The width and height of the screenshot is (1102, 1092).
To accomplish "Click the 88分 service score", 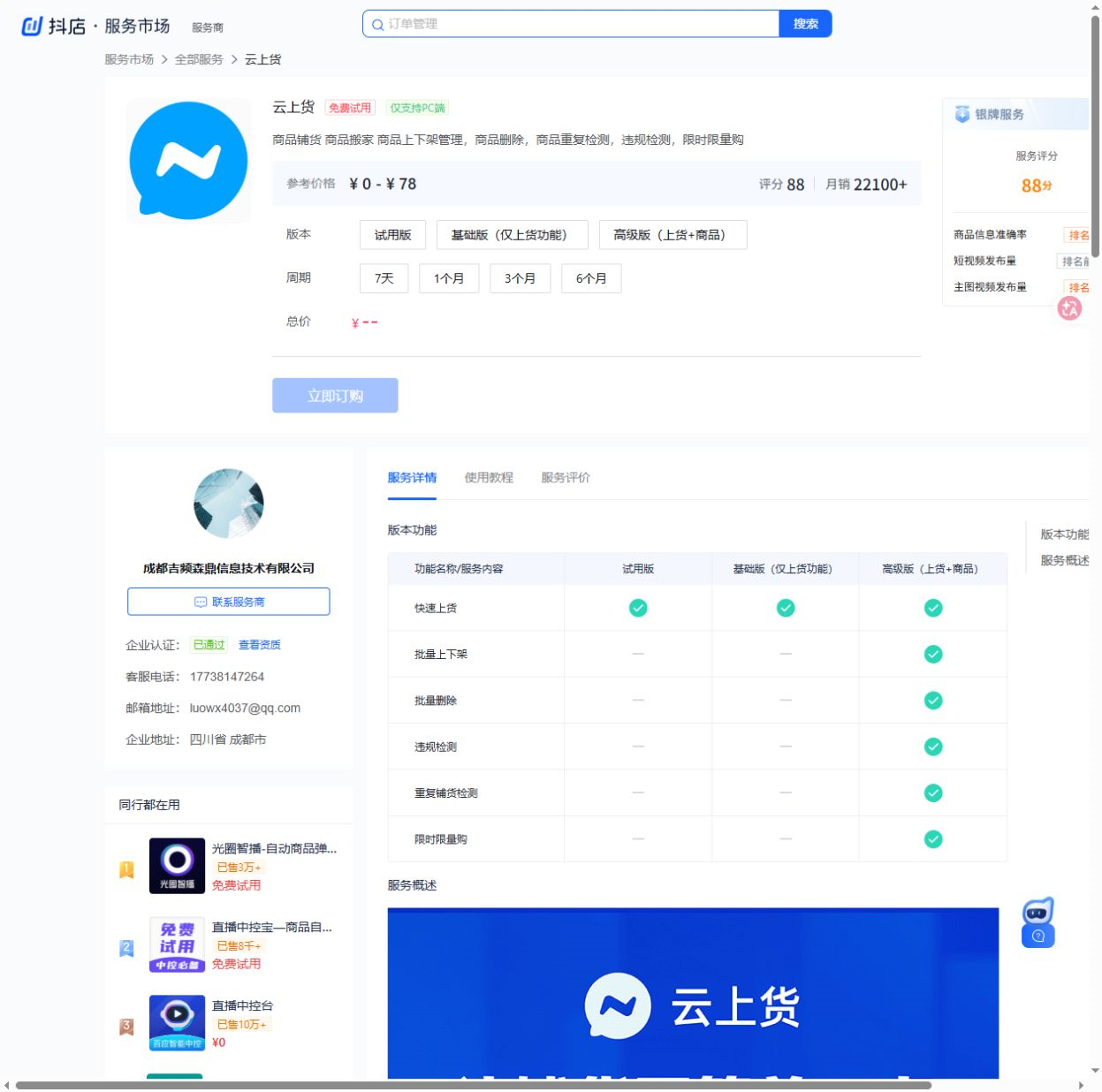I will pyautogui.click(x=1037, y=186).
